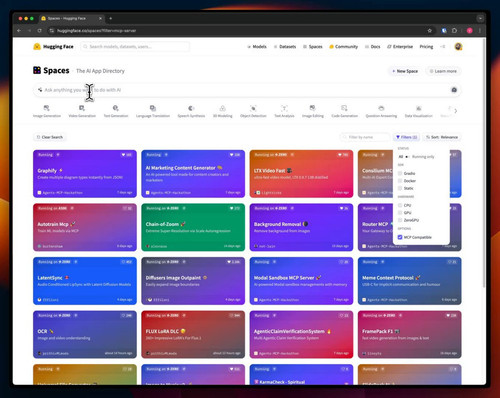
Task: Click the Clear Search button
Action: pyautogui.click(x=50, y=137)
